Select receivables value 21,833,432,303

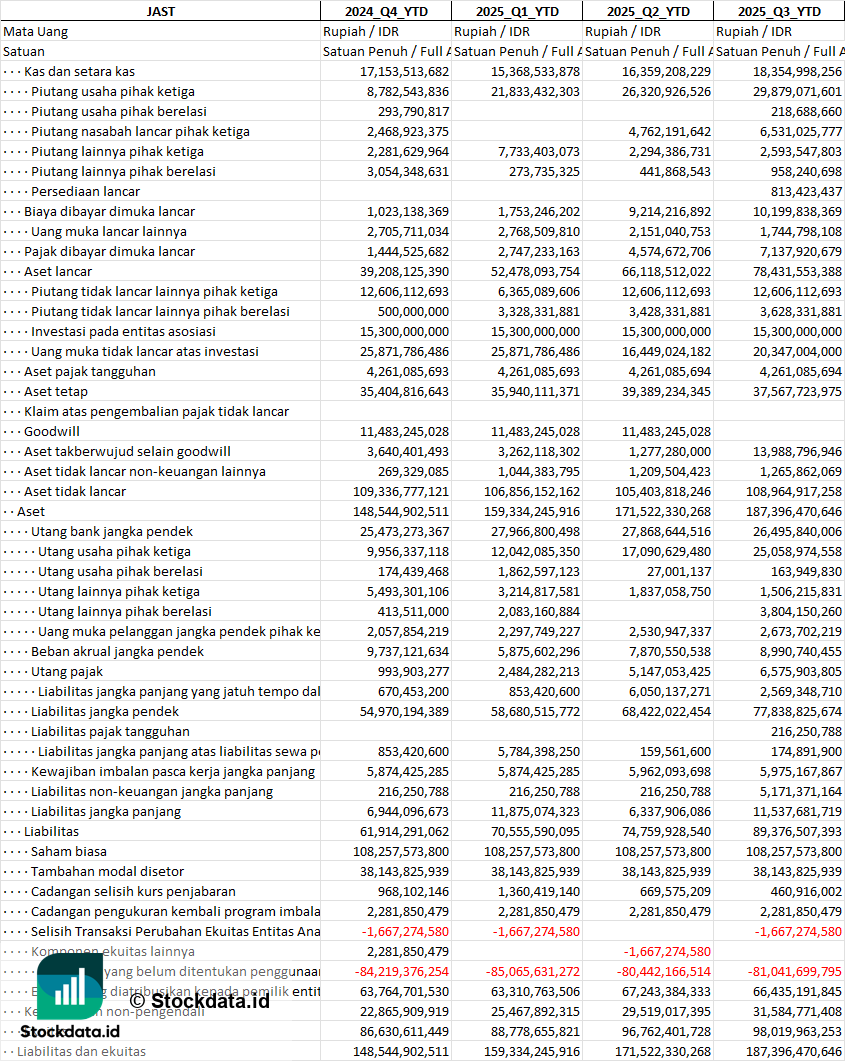tap(535, 91)
